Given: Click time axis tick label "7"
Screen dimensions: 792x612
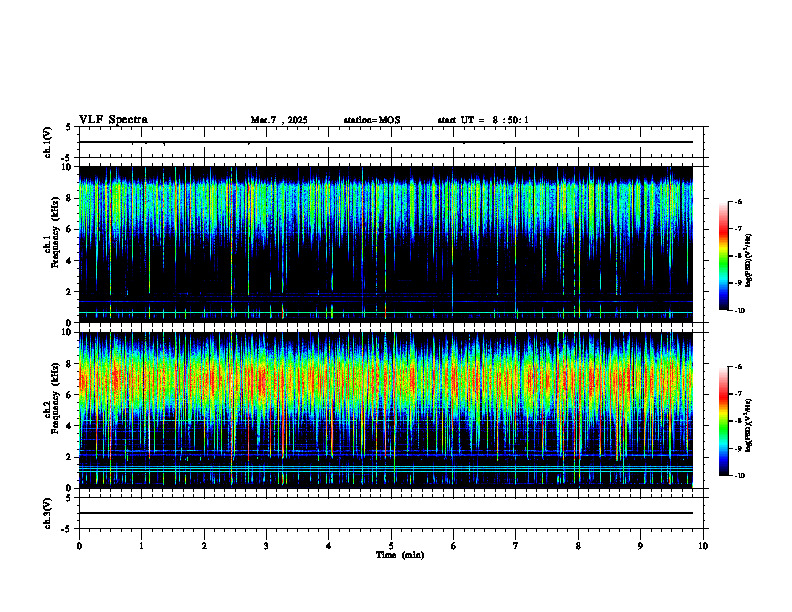Looking at the screenshot, I should point(516,546).
